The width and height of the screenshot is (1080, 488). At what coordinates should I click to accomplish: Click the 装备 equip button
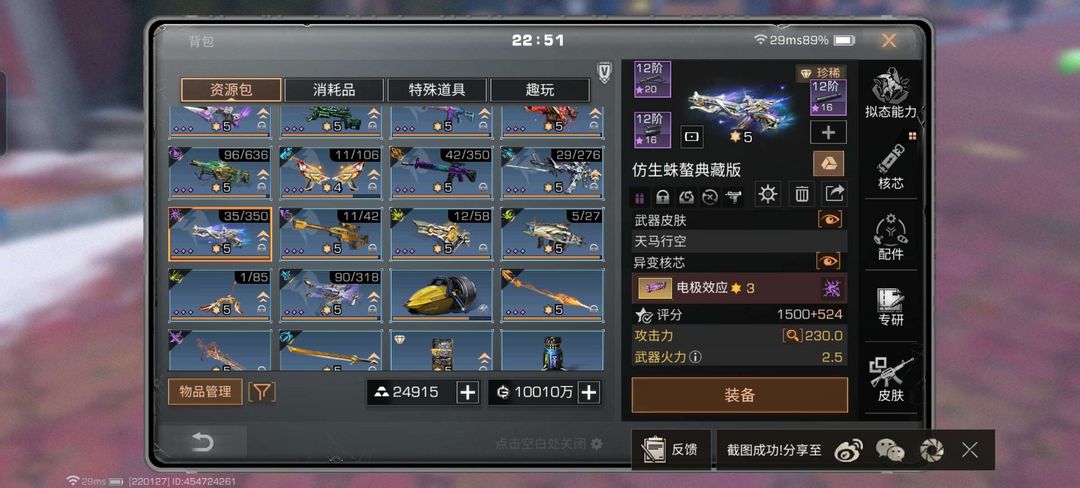pos(740,395)
